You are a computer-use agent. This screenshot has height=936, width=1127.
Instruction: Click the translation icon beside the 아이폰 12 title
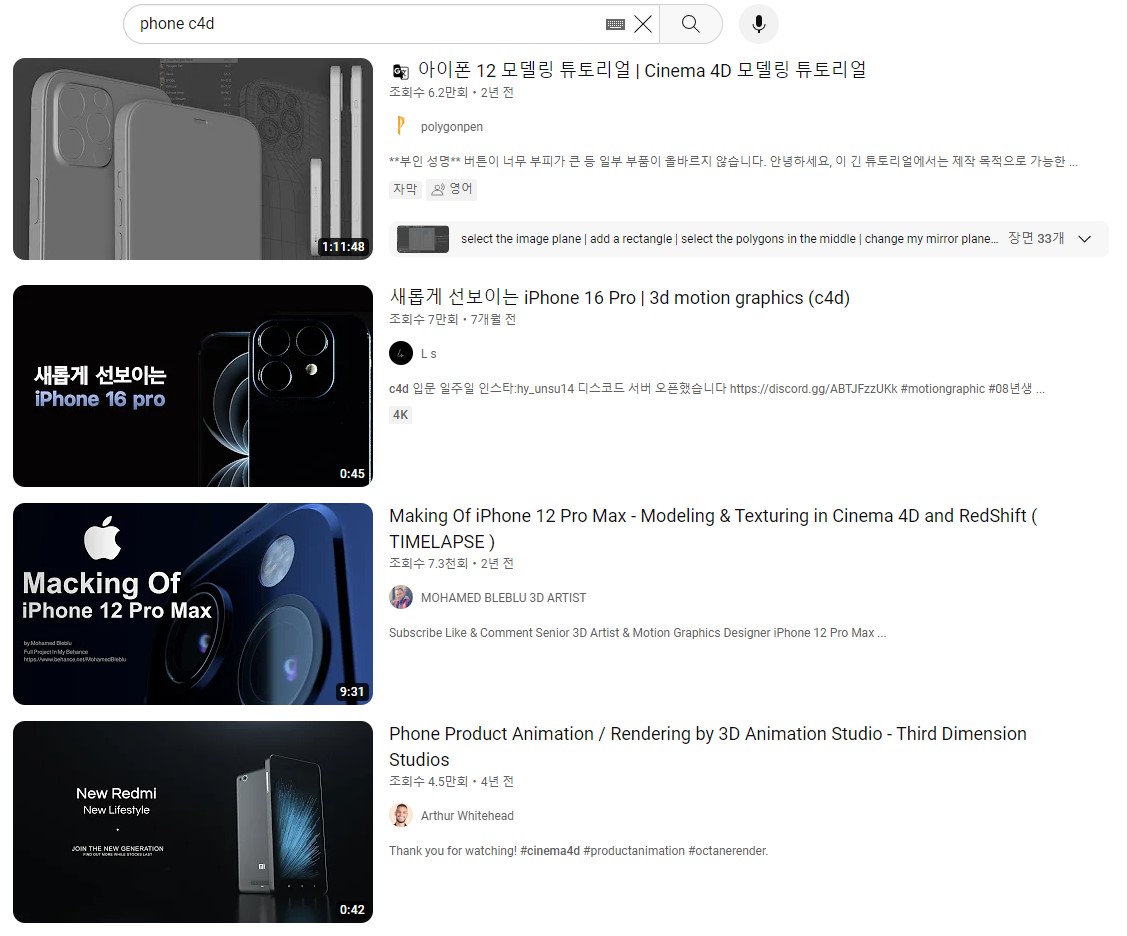pos(400,71)
